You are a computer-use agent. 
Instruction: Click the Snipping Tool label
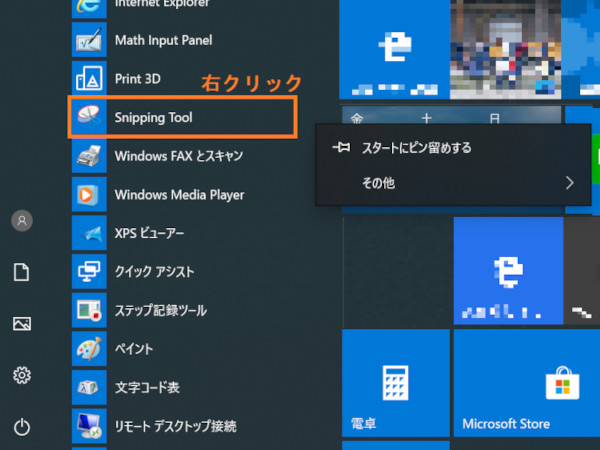click(153, 117)
